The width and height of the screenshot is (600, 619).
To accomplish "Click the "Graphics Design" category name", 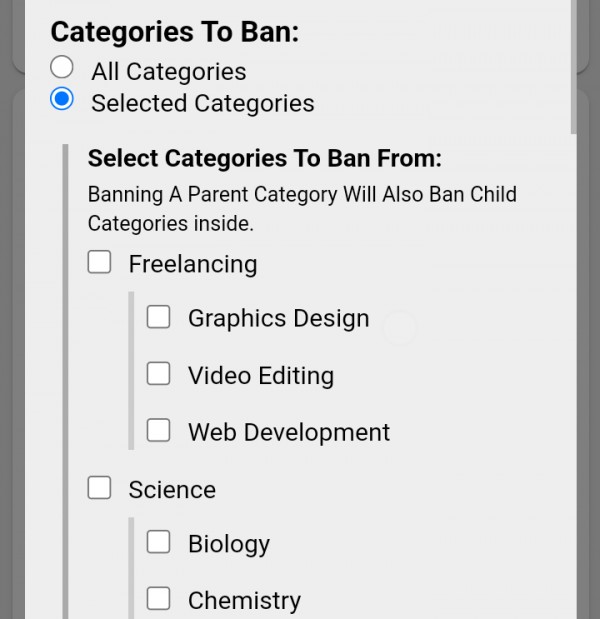I will [278, 319].
